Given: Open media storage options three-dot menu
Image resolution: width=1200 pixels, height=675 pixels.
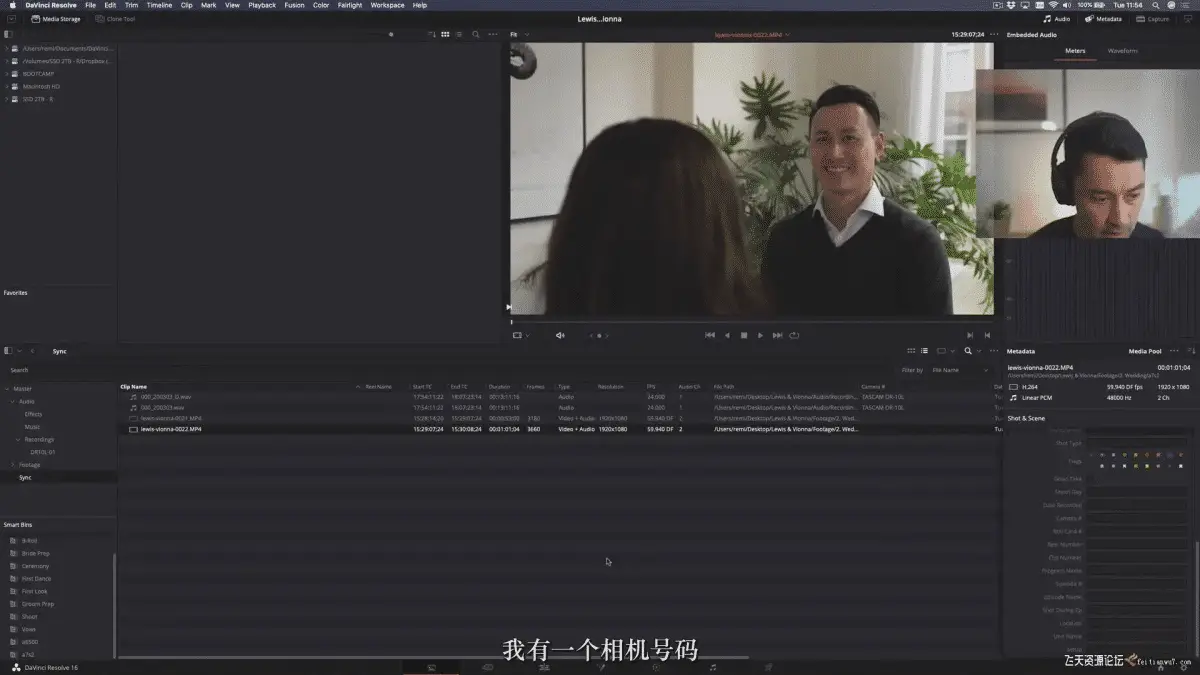Looking at the screenshot, I should pyautogui.click(x=492, y=34).
